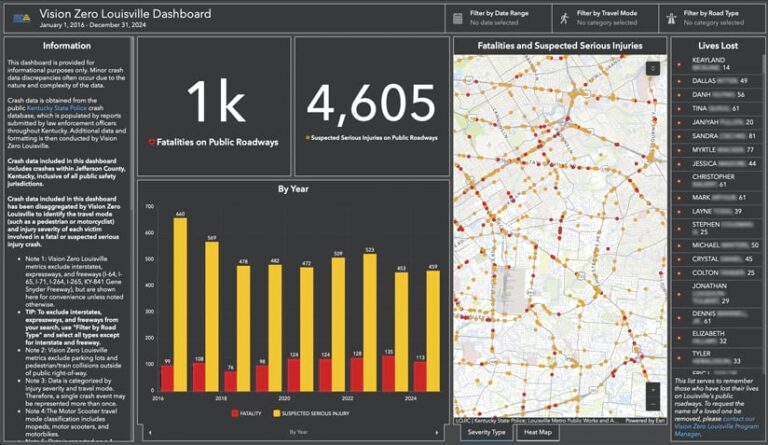Open the map tool button in top-right corner
The height and width of the screenshot is (445, 768).
(x=652, y=69)
